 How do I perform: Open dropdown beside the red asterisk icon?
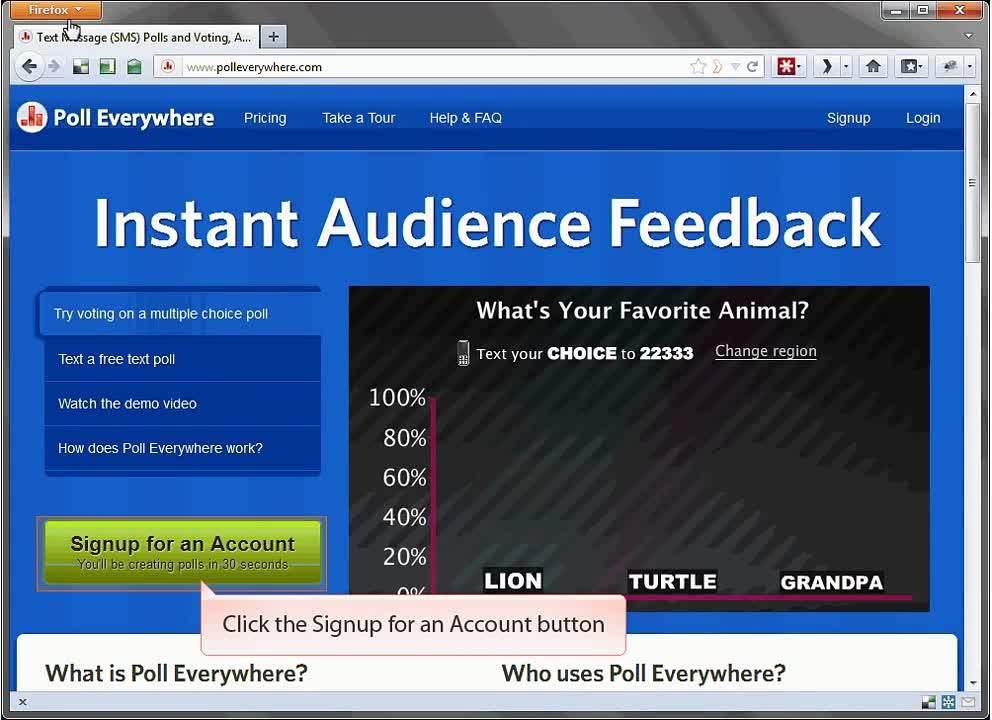click(799, 66)
